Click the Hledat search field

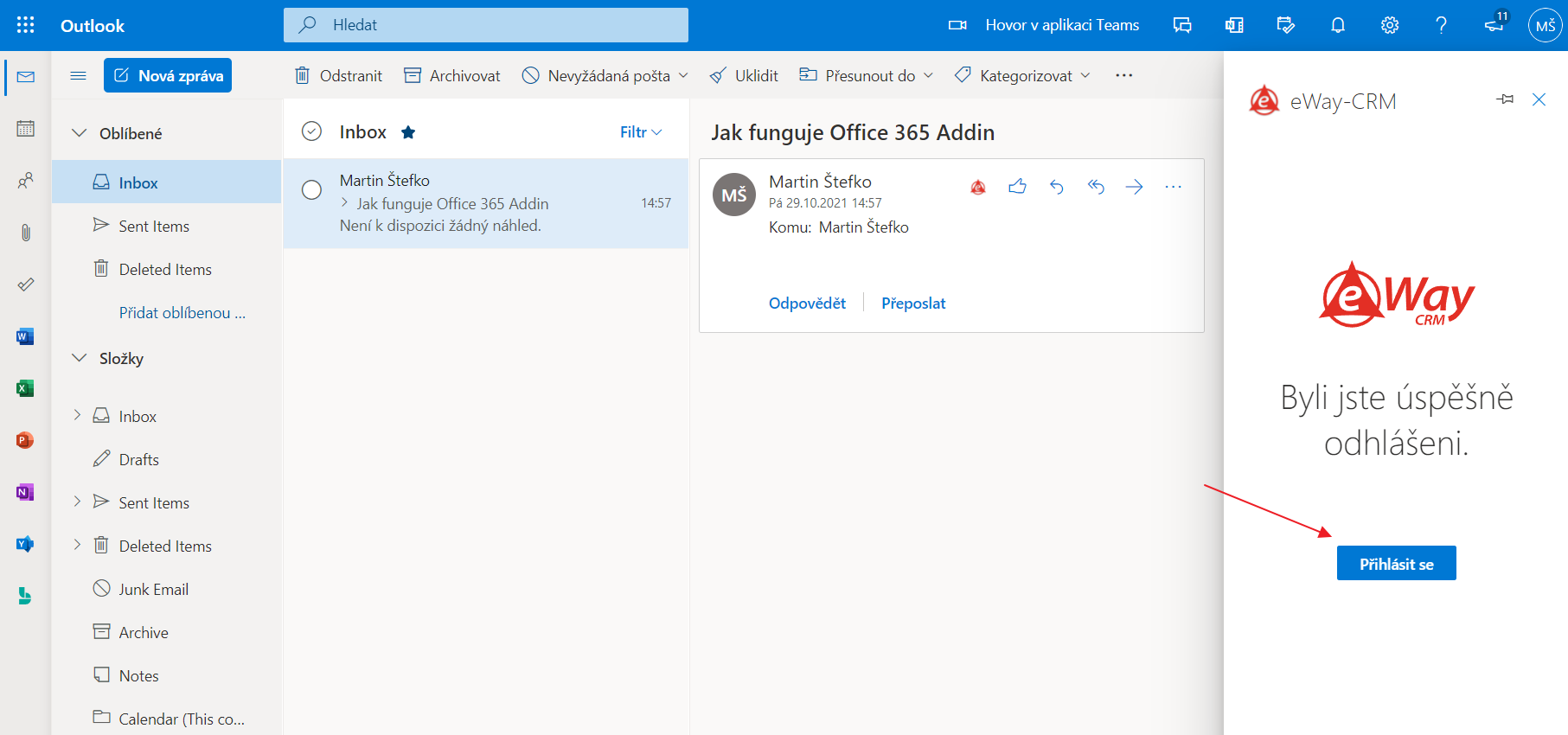point(486,25)
